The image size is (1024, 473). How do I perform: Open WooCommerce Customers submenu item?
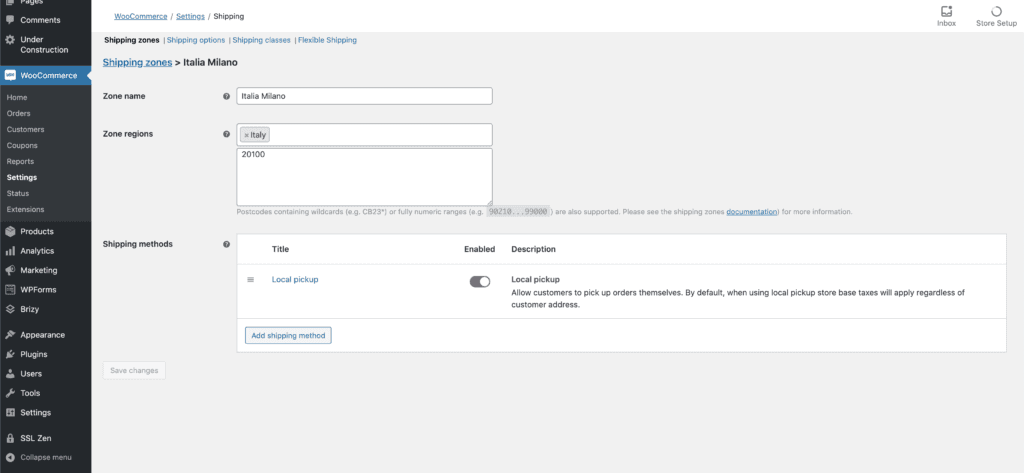(25, 129)
